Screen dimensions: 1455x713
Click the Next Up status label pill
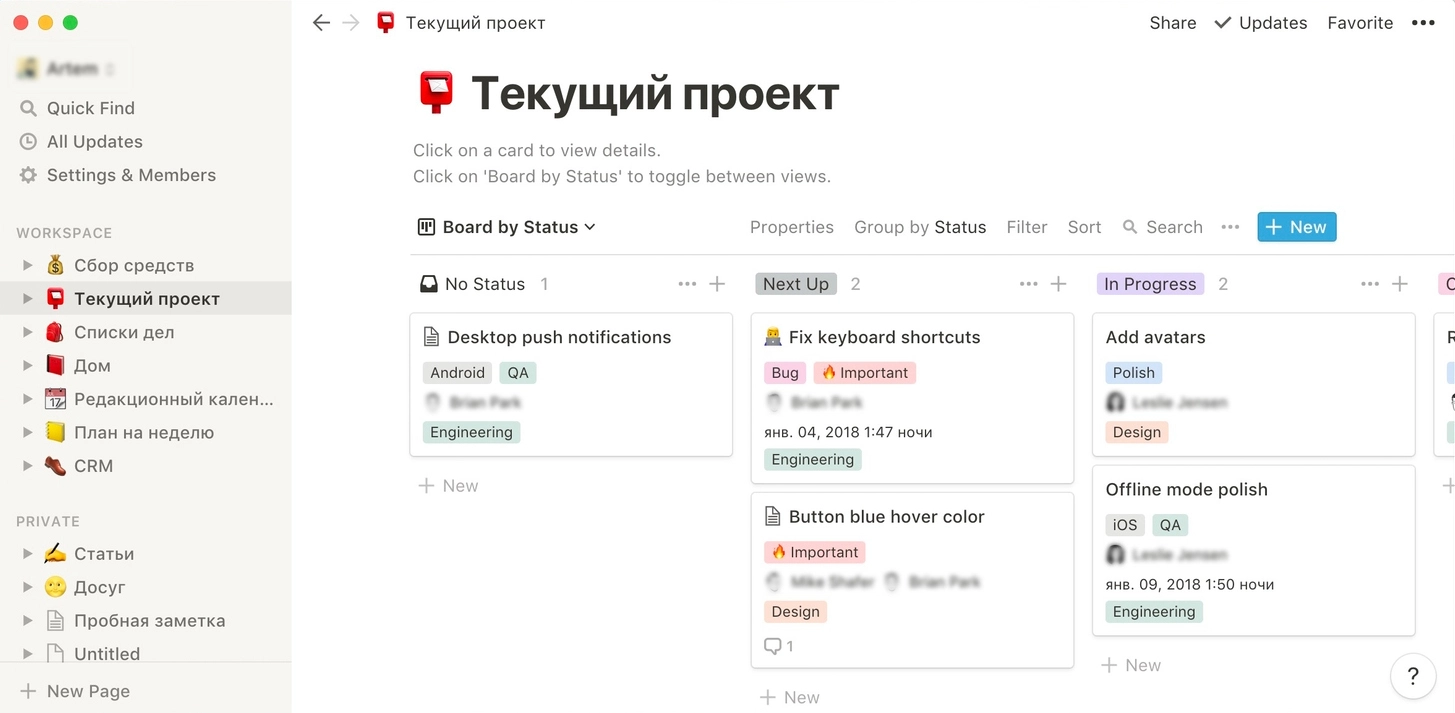point(795,284)
